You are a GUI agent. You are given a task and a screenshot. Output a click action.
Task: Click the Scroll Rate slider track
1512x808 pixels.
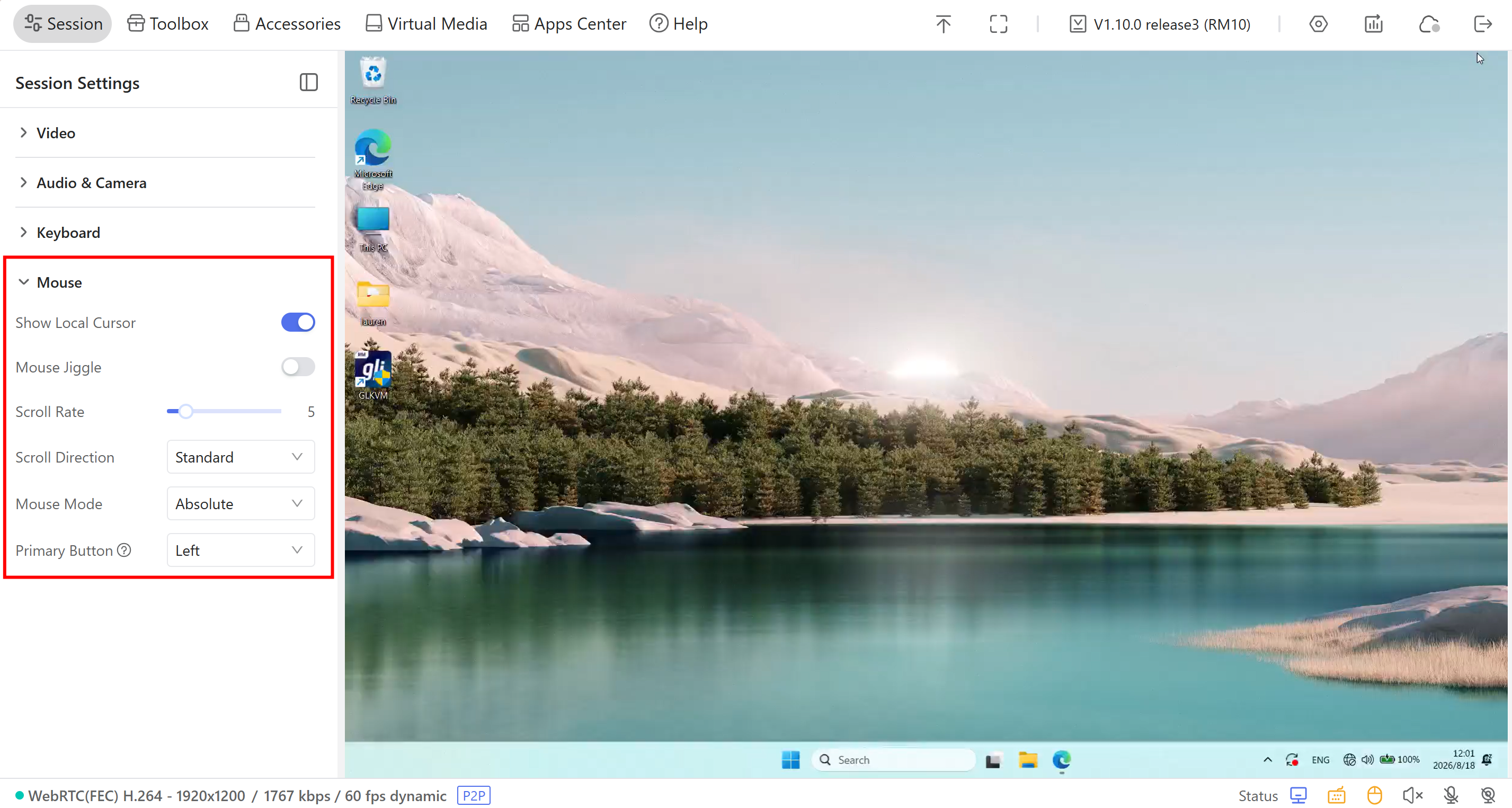224,411
